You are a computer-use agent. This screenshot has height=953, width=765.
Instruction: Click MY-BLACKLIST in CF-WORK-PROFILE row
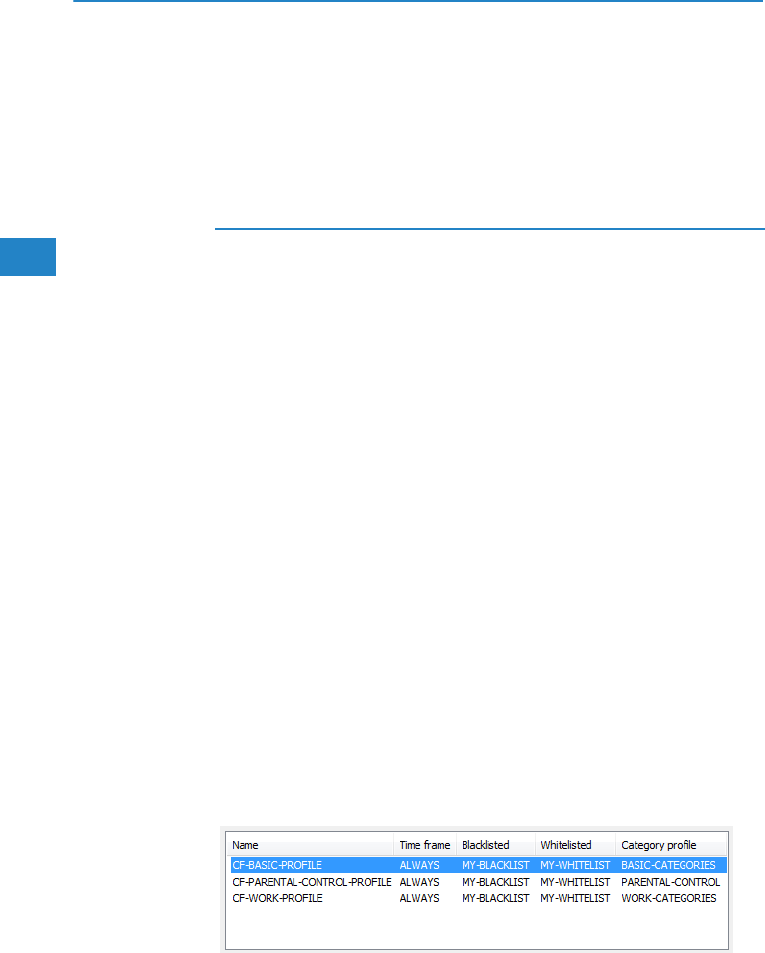495,898
